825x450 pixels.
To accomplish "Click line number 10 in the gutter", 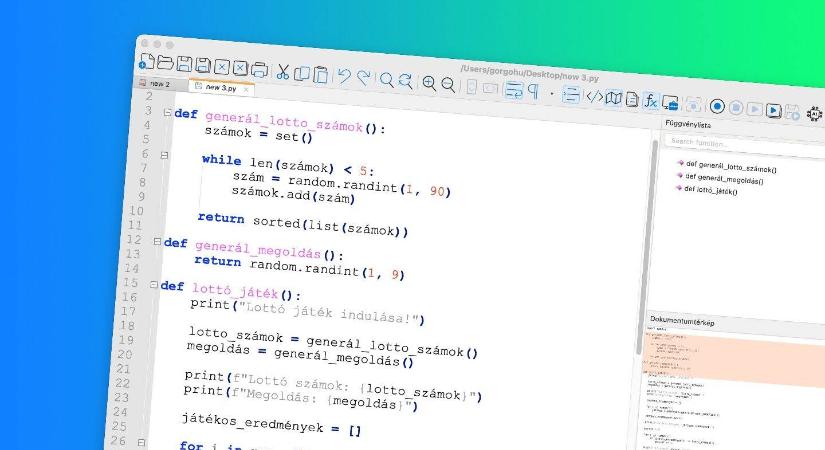I will 136,211.
